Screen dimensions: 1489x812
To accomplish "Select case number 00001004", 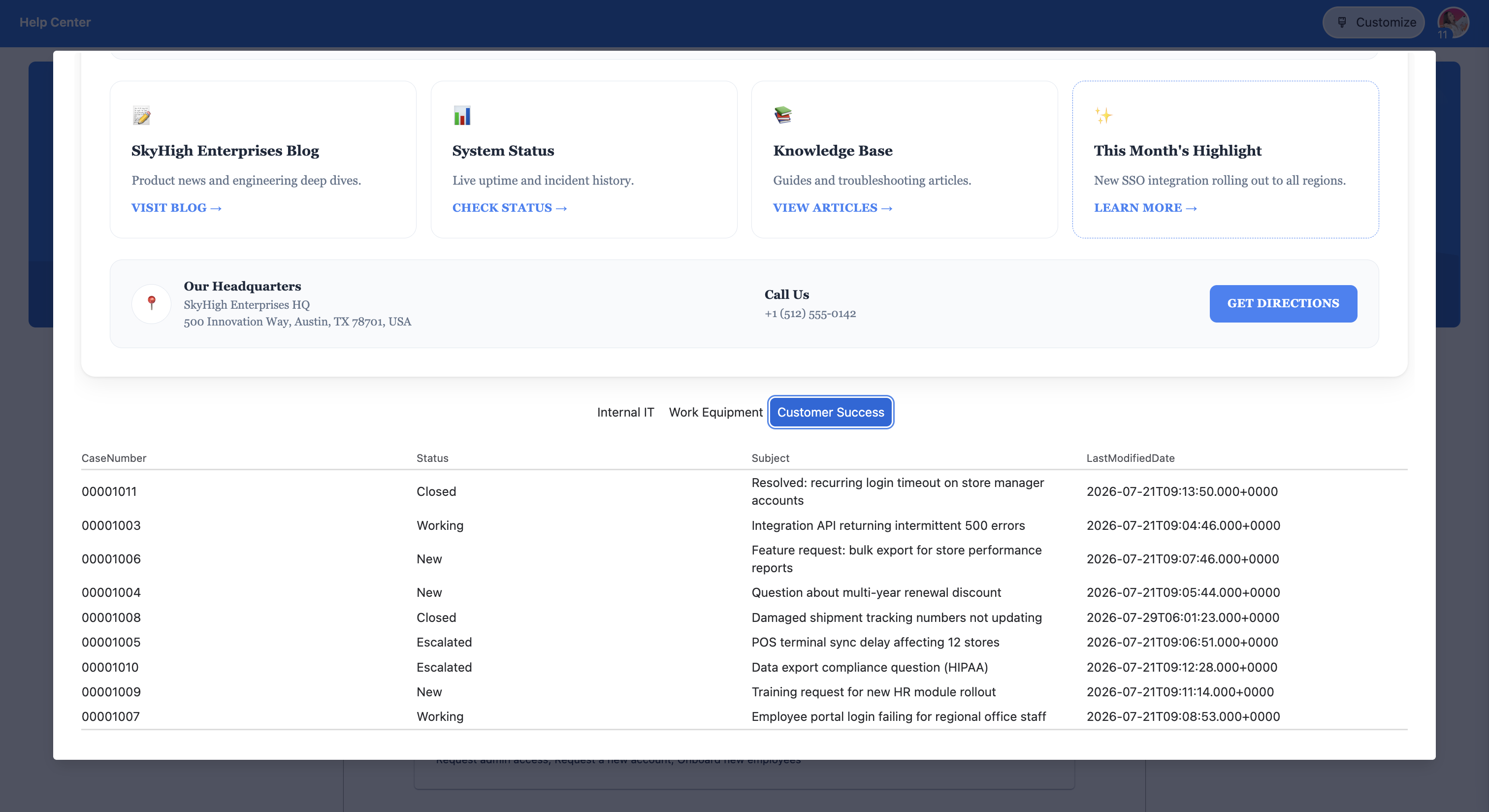I will 111,592.
